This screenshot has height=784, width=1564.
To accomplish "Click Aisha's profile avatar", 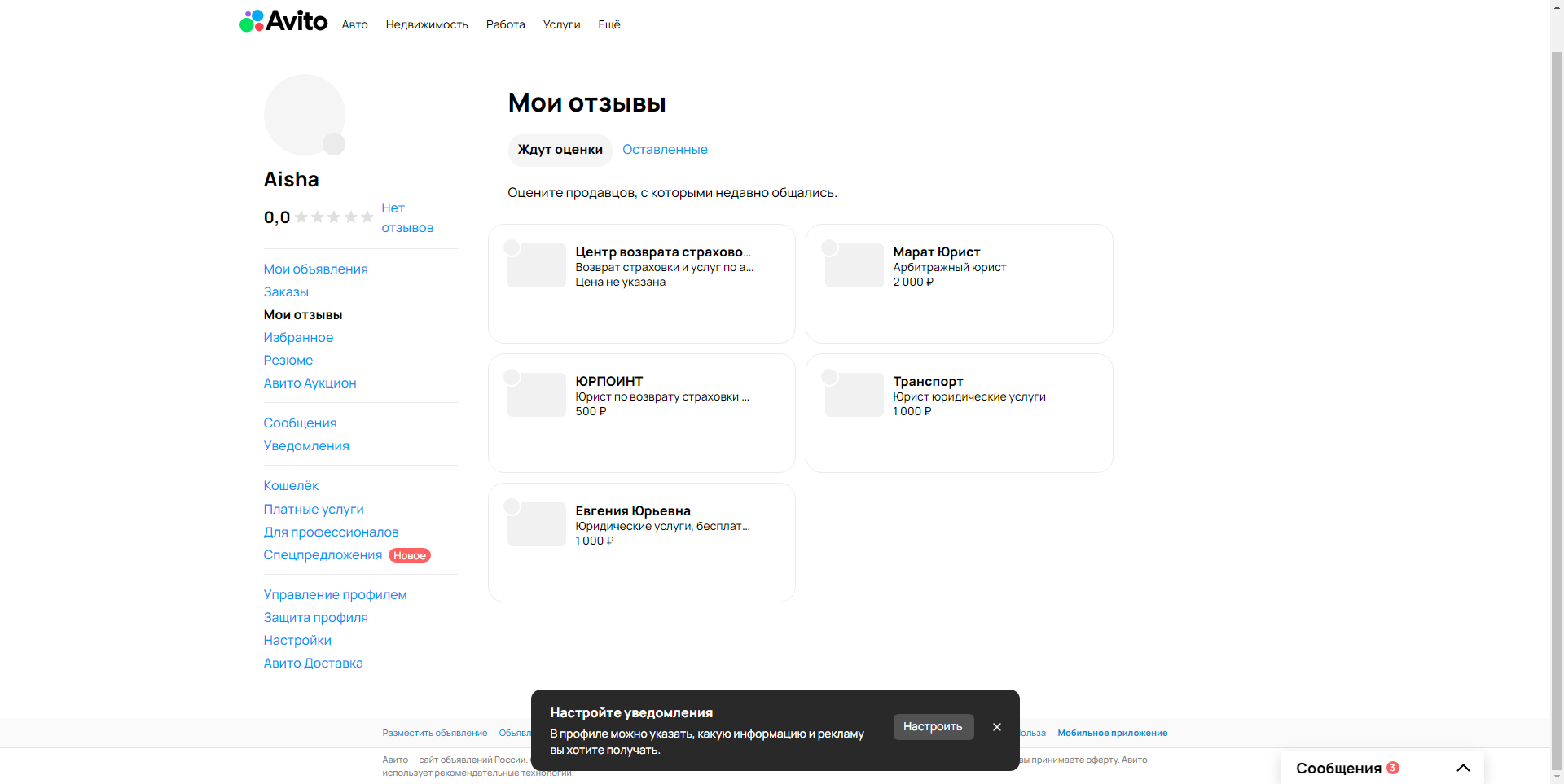I will tap(304, 115).
